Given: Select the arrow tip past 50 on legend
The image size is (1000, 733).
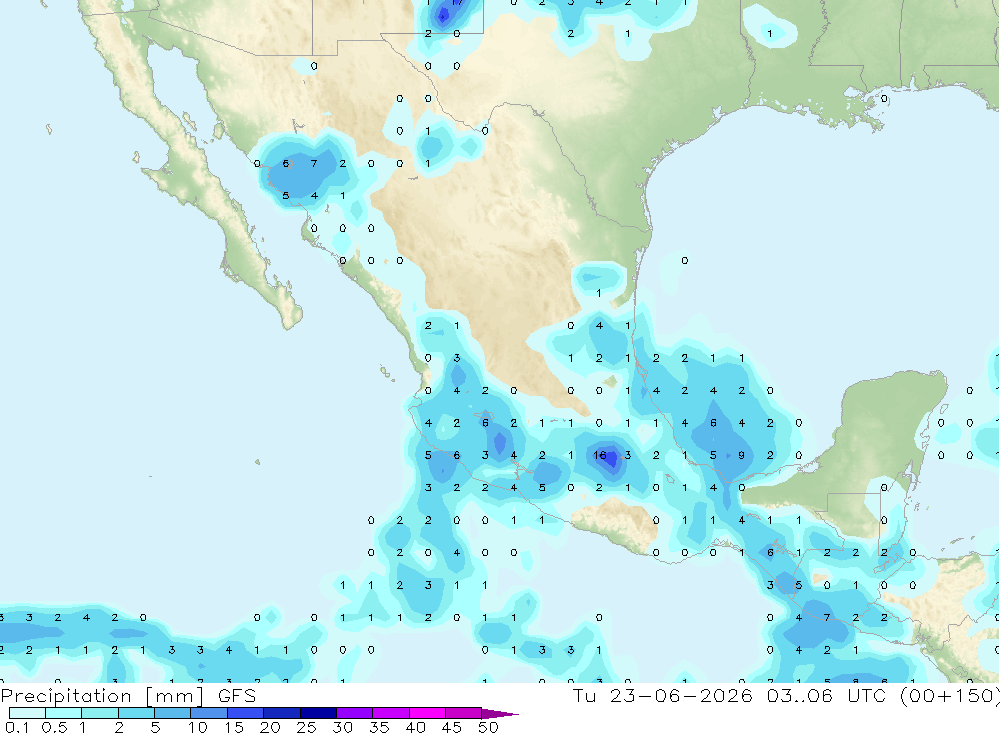Looking at the screenshot, I should (x=501, y=714).
